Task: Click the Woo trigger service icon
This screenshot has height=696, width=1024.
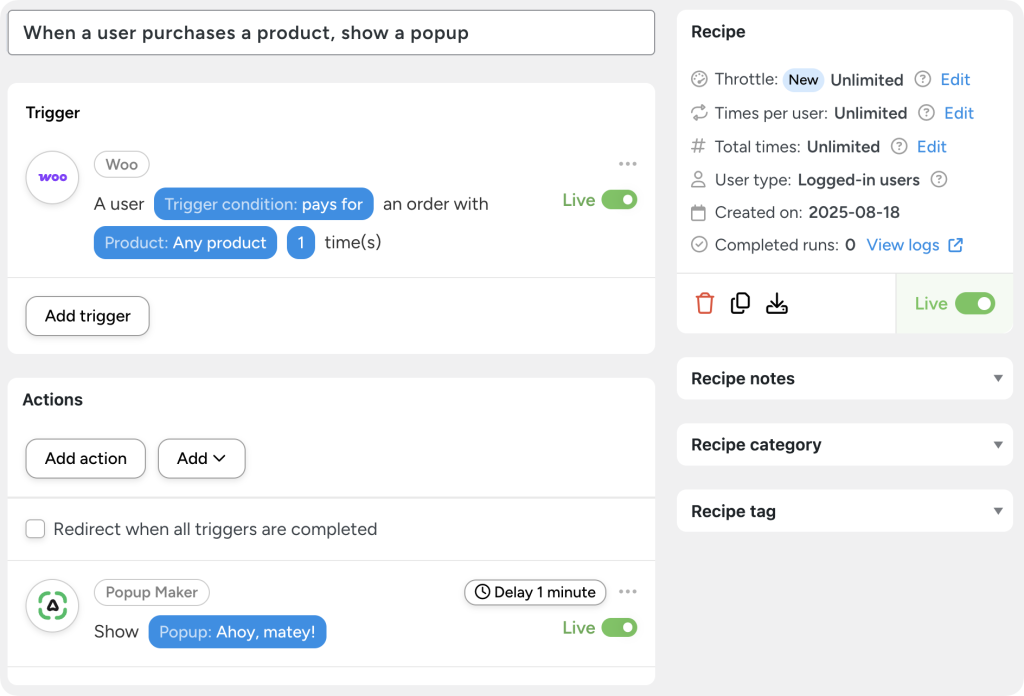Action: tap(51, 177)
